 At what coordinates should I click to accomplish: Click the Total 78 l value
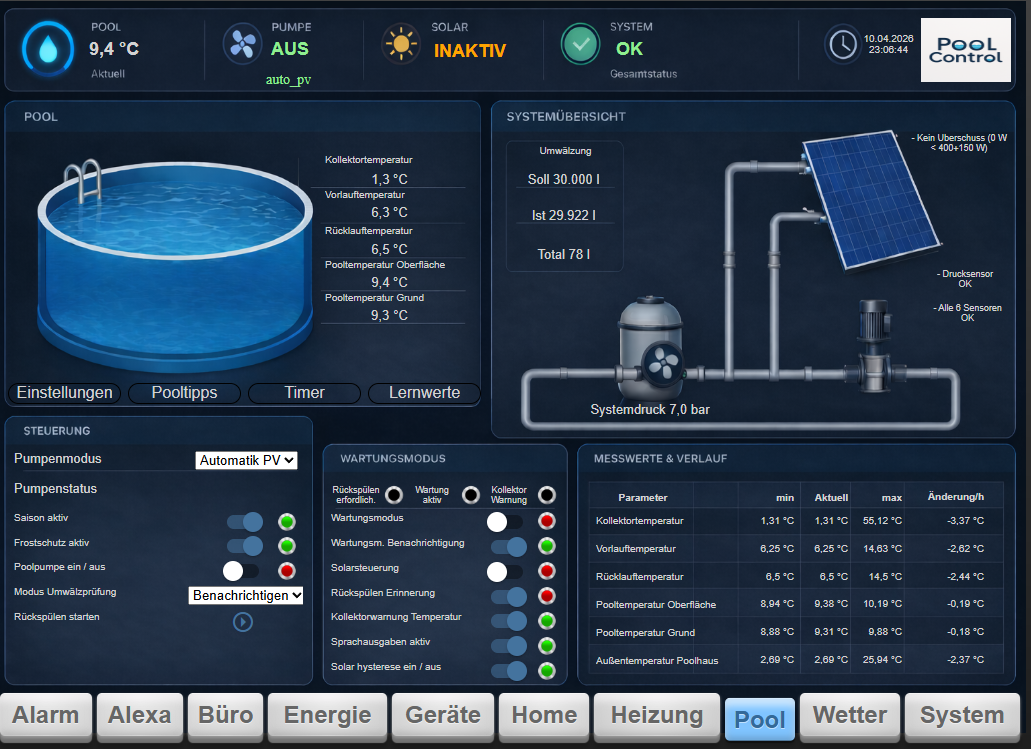(563, 254)
